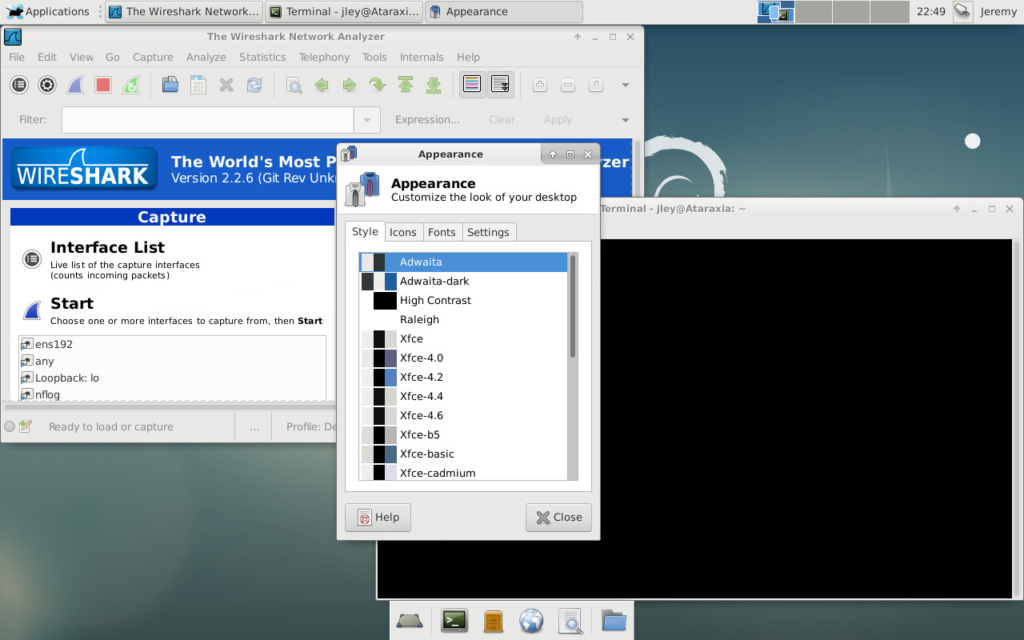The height and width of the screenshot is (640, 1024).
Task: Expand Wireshark toolbar overflow arrow
Action: tap(625, 85)
